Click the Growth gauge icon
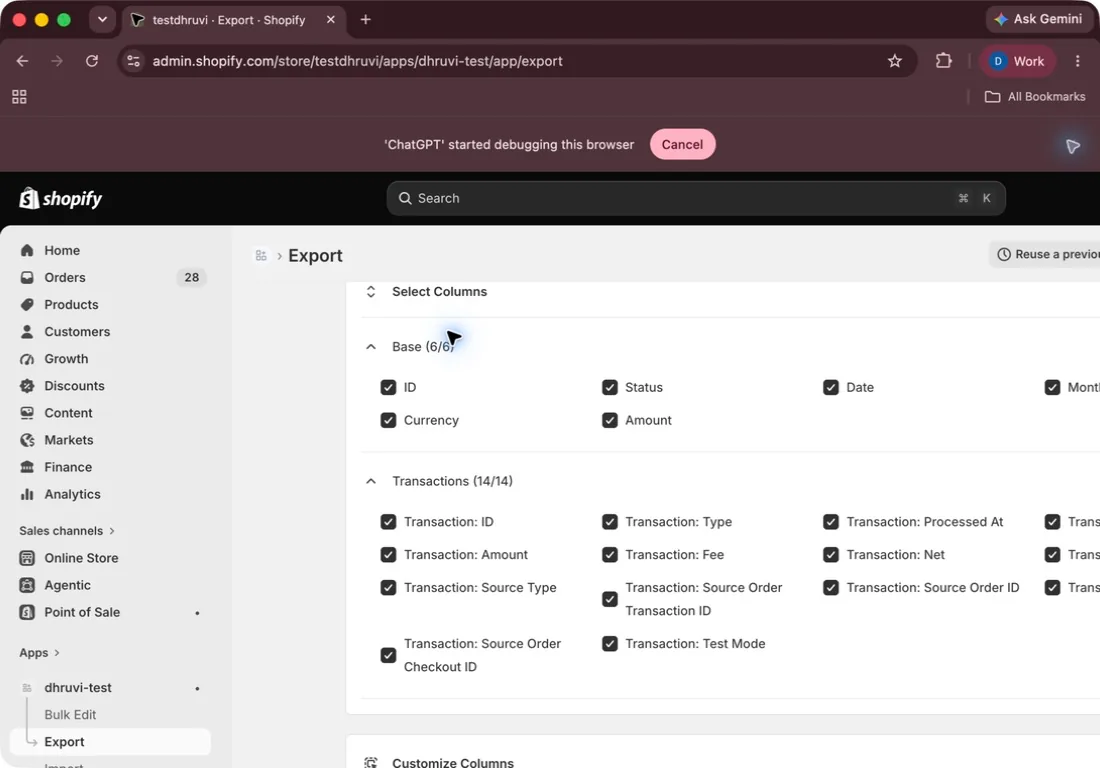1100x768 pixels. click(27, 359)
